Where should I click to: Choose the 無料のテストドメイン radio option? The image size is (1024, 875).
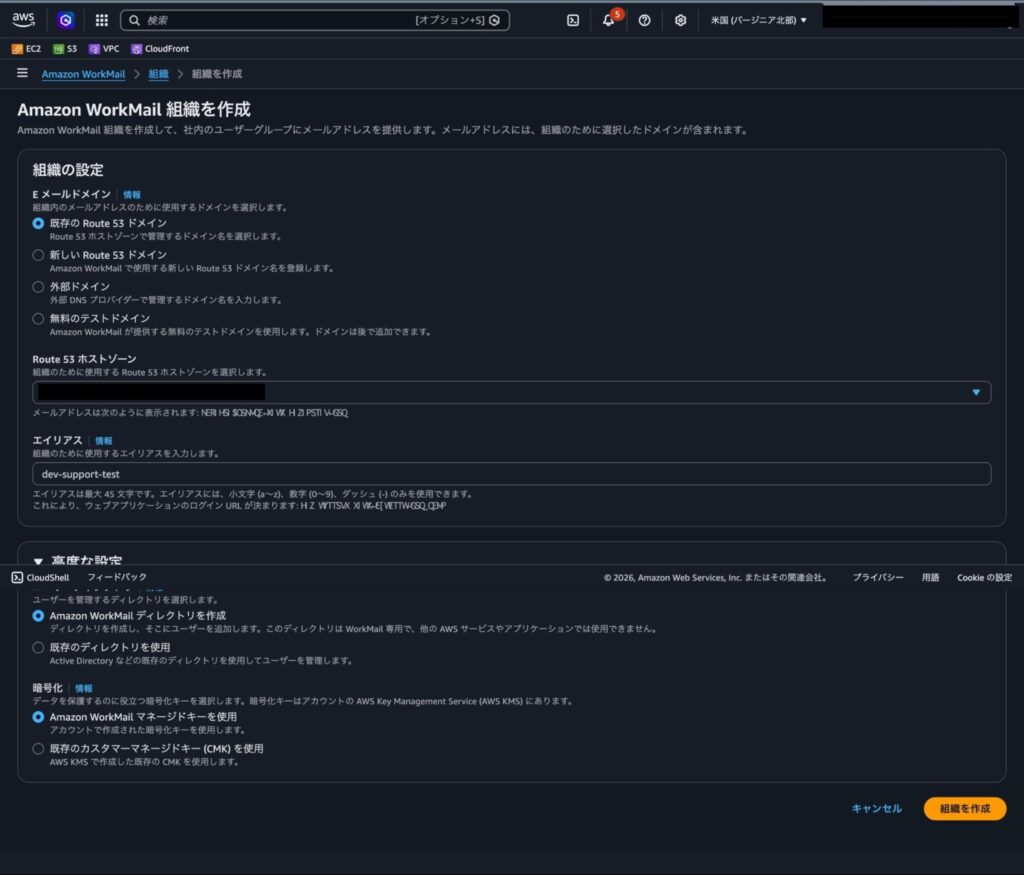(x=38, y=319)
